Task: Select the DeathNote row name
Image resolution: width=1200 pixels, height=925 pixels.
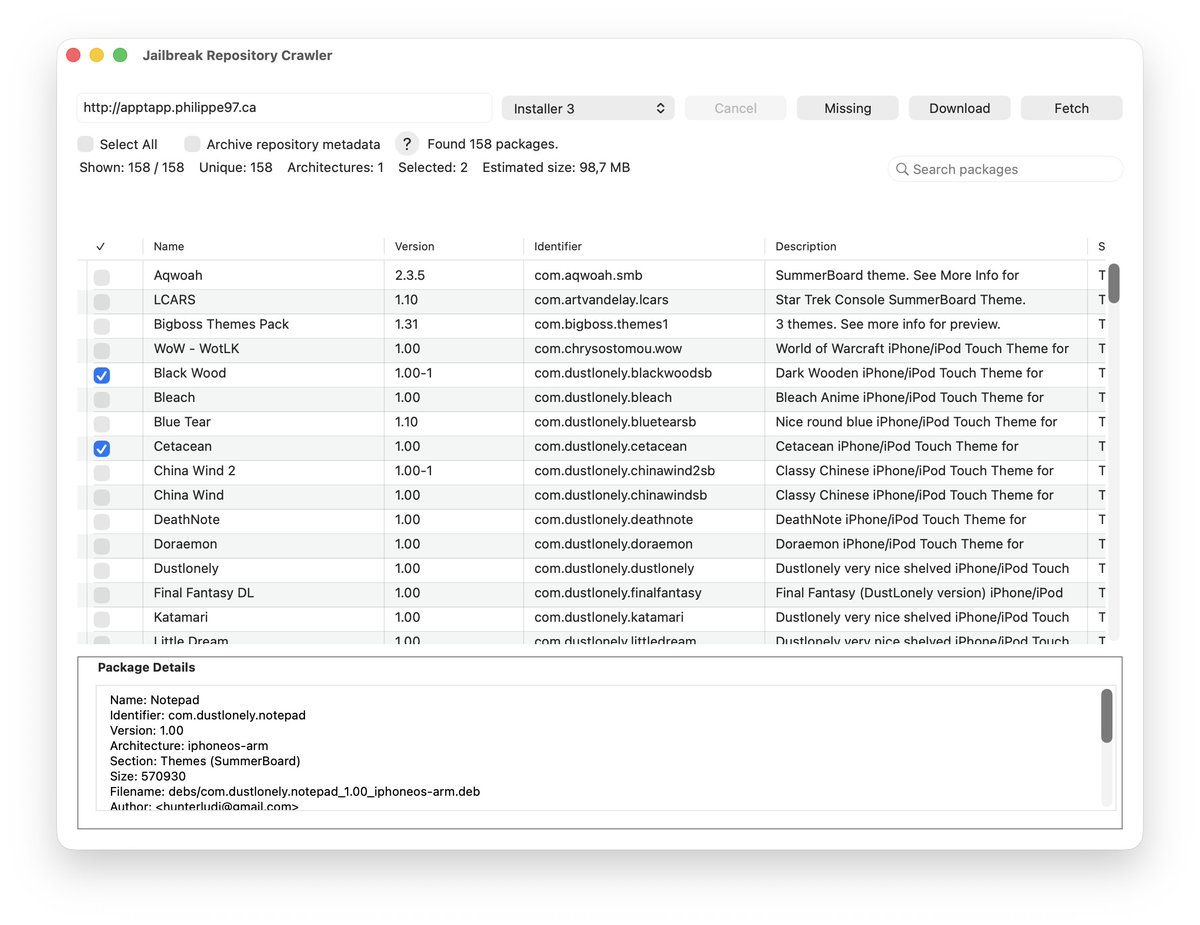Action: pos(187,520)
